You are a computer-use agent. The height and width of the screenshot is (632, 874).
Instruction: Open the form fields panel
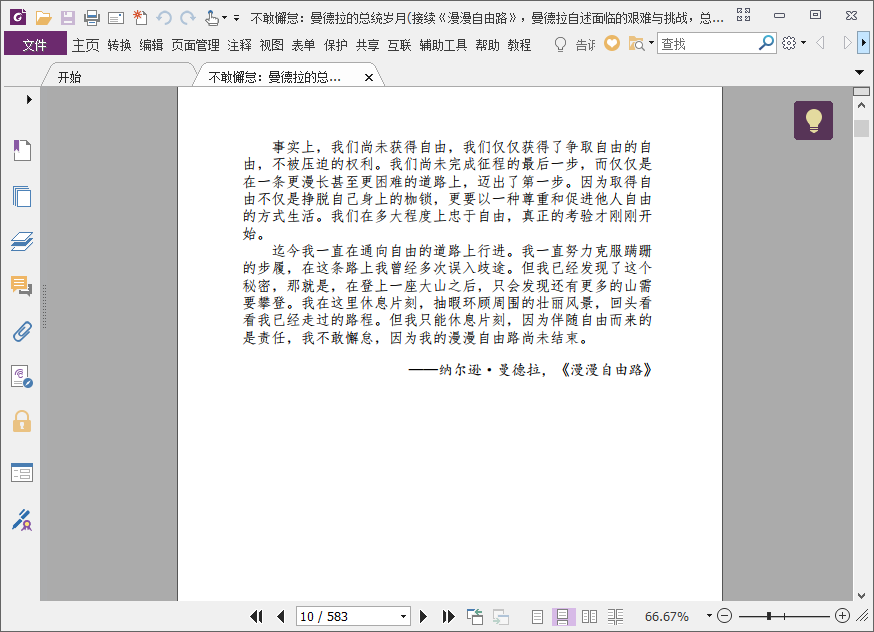[22, 473]
